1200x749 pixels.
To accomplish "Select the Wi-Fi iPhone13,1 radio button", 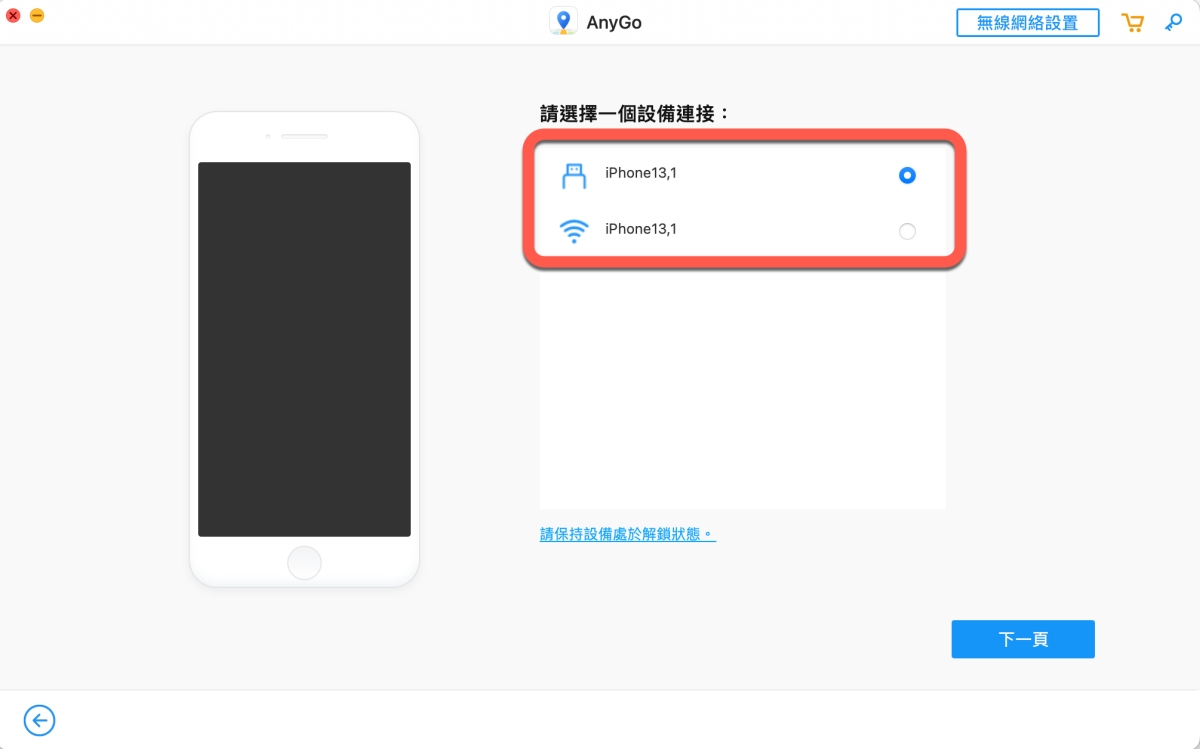I will click(x=907, y=231).
